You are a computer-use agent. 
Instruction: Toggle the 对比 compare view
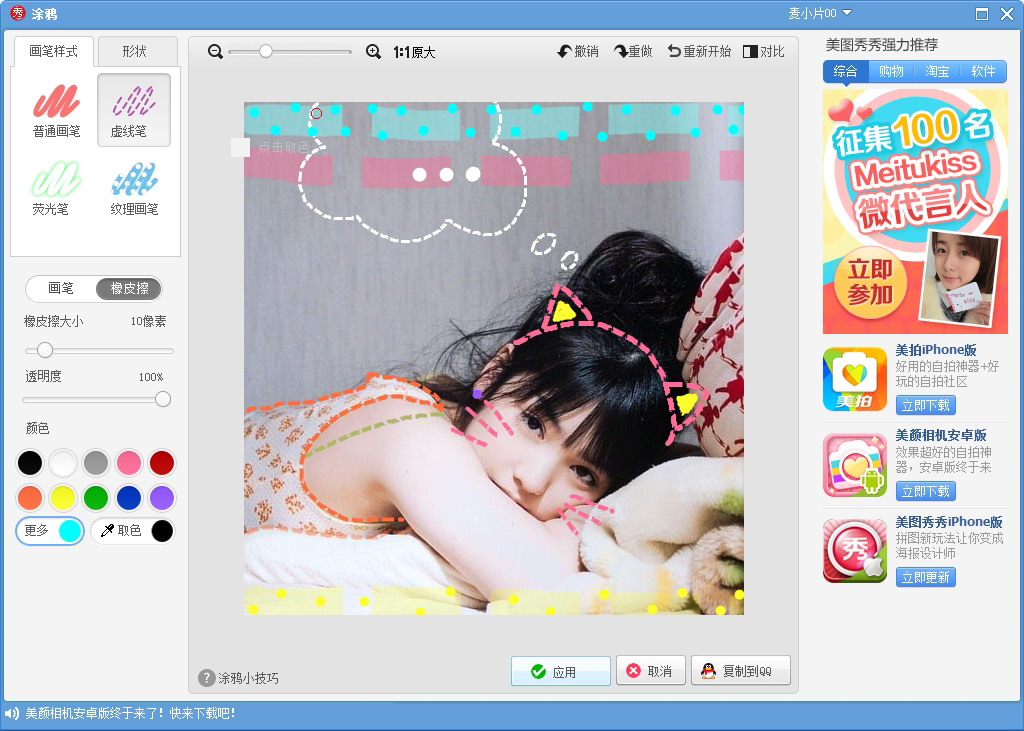click(x=763, y=51)
